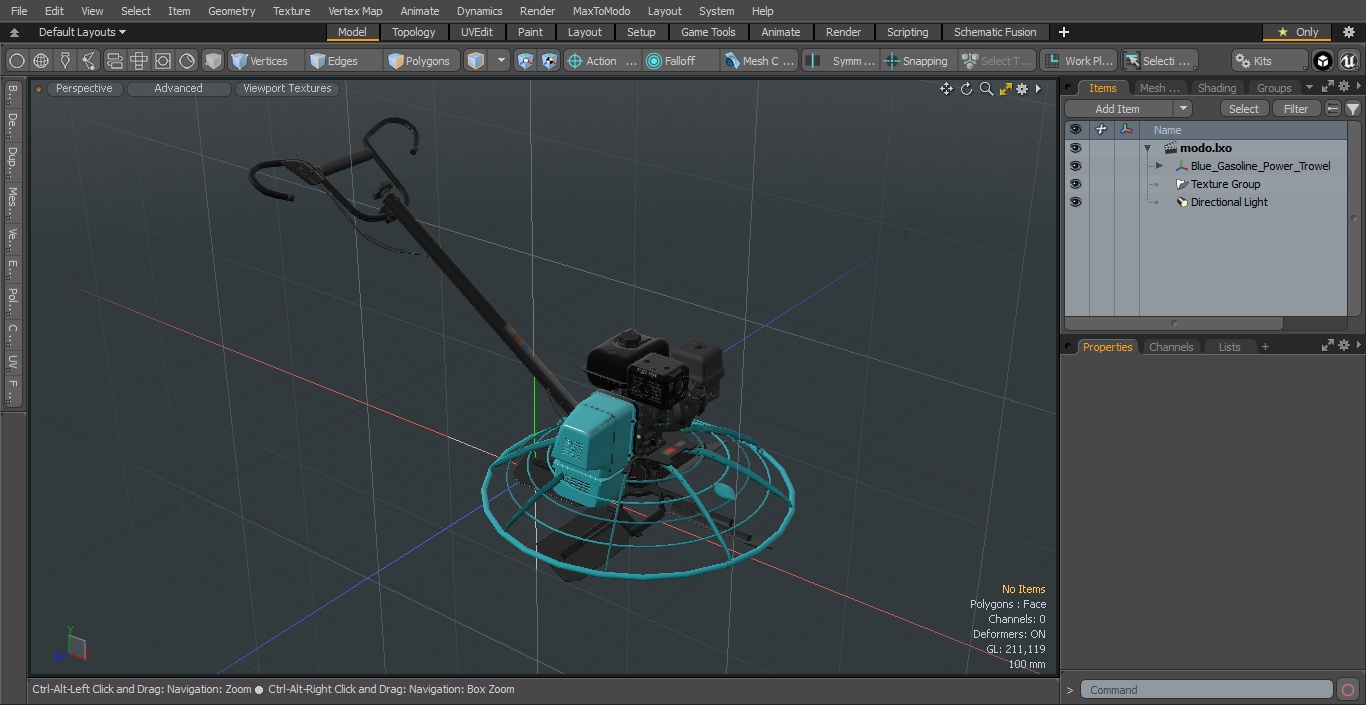The height and width of the screenshot is (705, 1366).
Task: Switch to the UVEdit layout tab
Action: click(477, 32)
